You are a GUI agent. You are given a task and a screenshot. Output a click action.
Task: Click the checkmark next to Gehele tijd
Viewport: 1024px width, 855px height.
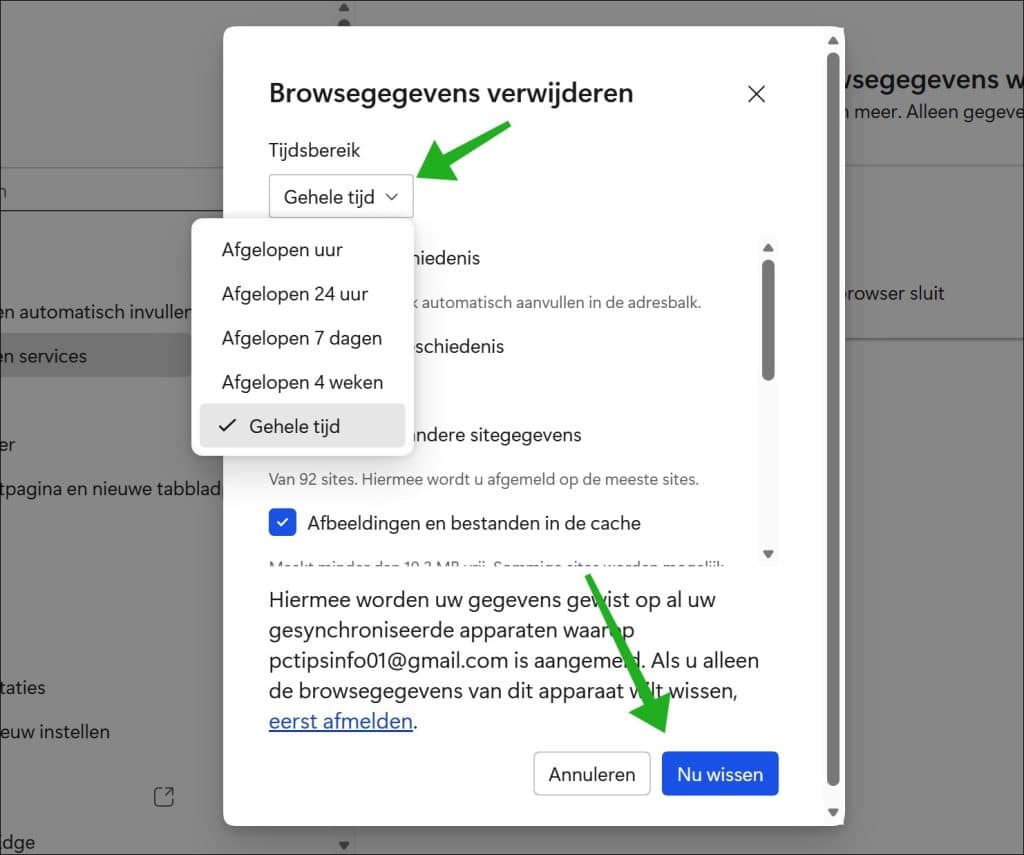tap(225, 425)
